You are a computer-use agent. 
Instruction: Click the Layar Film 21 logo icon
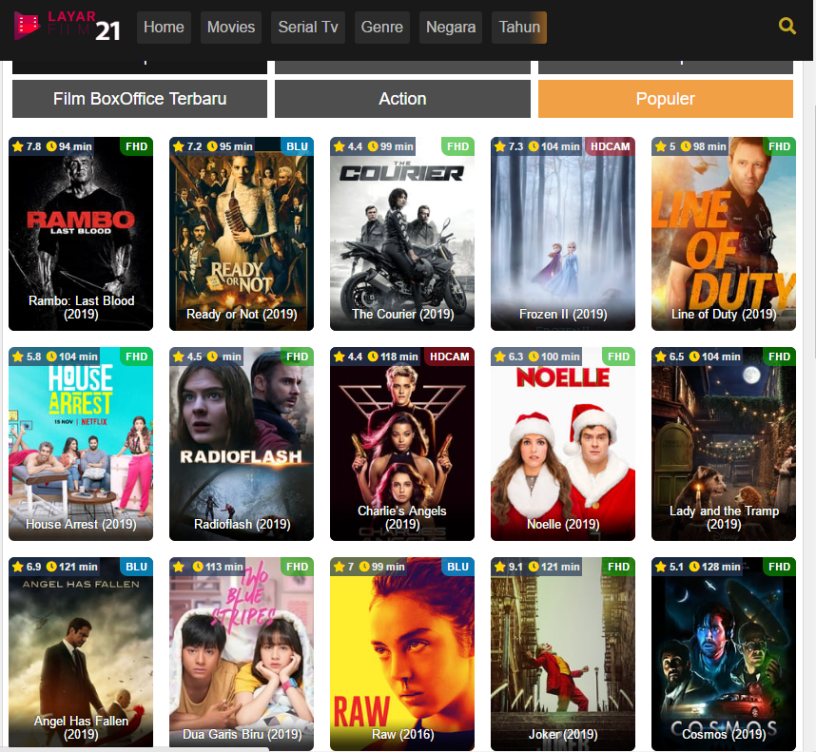point(25,27)
